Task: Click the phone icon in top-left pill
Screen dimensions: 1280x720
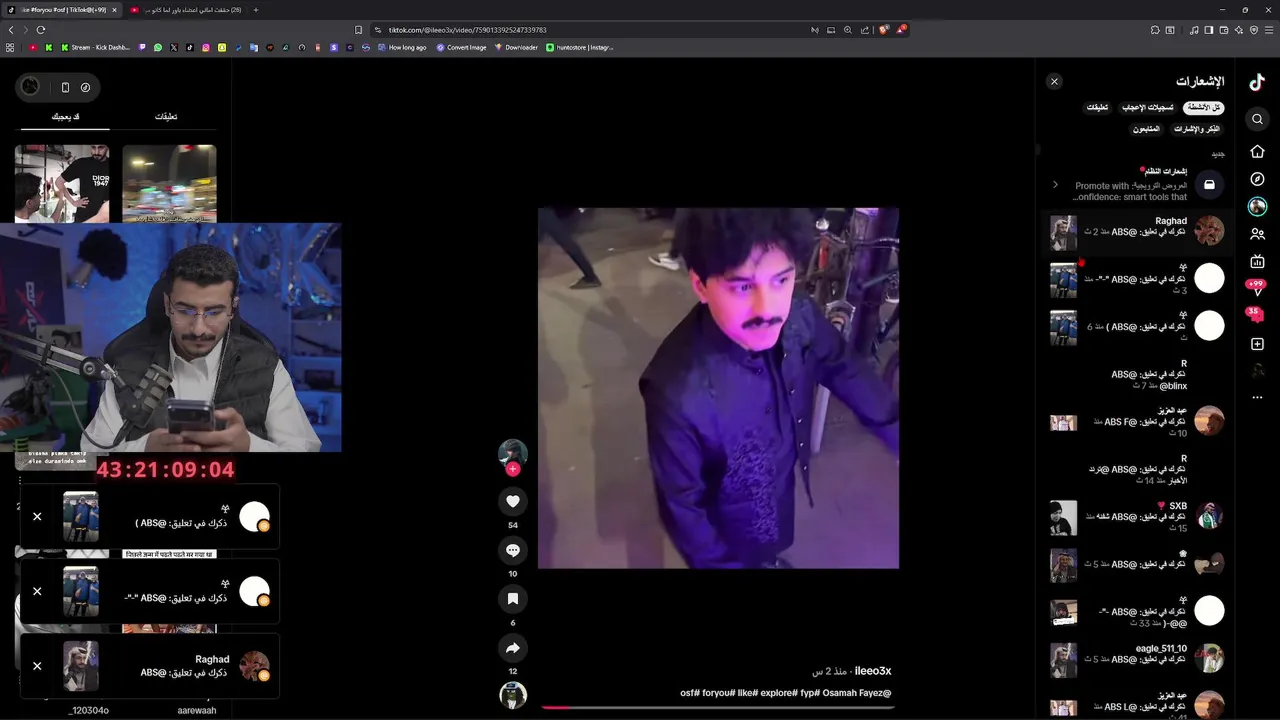Action: click(x=65, y=87)
